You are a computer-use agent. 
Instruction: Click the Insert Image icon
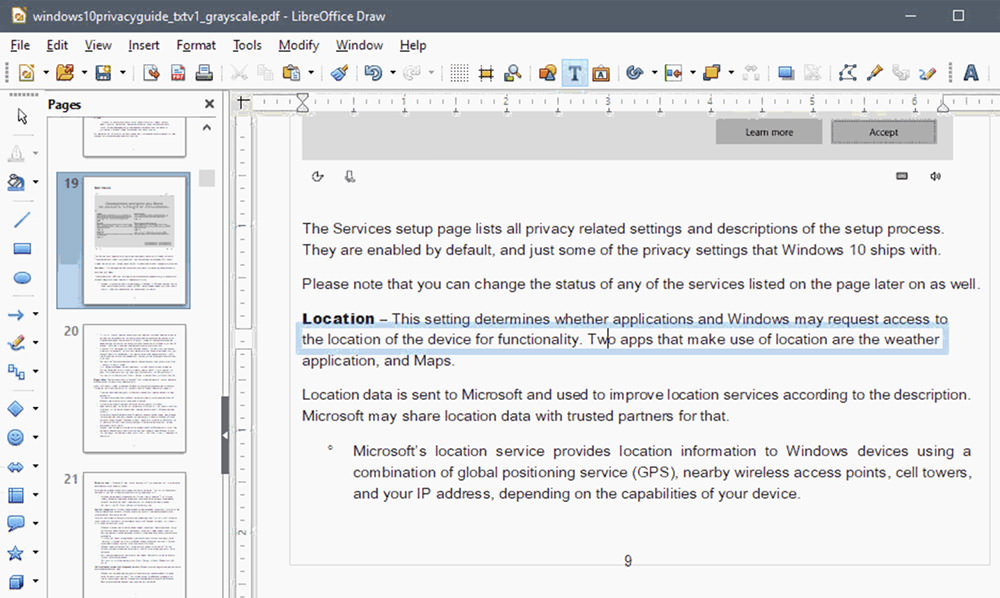[547, 73]
